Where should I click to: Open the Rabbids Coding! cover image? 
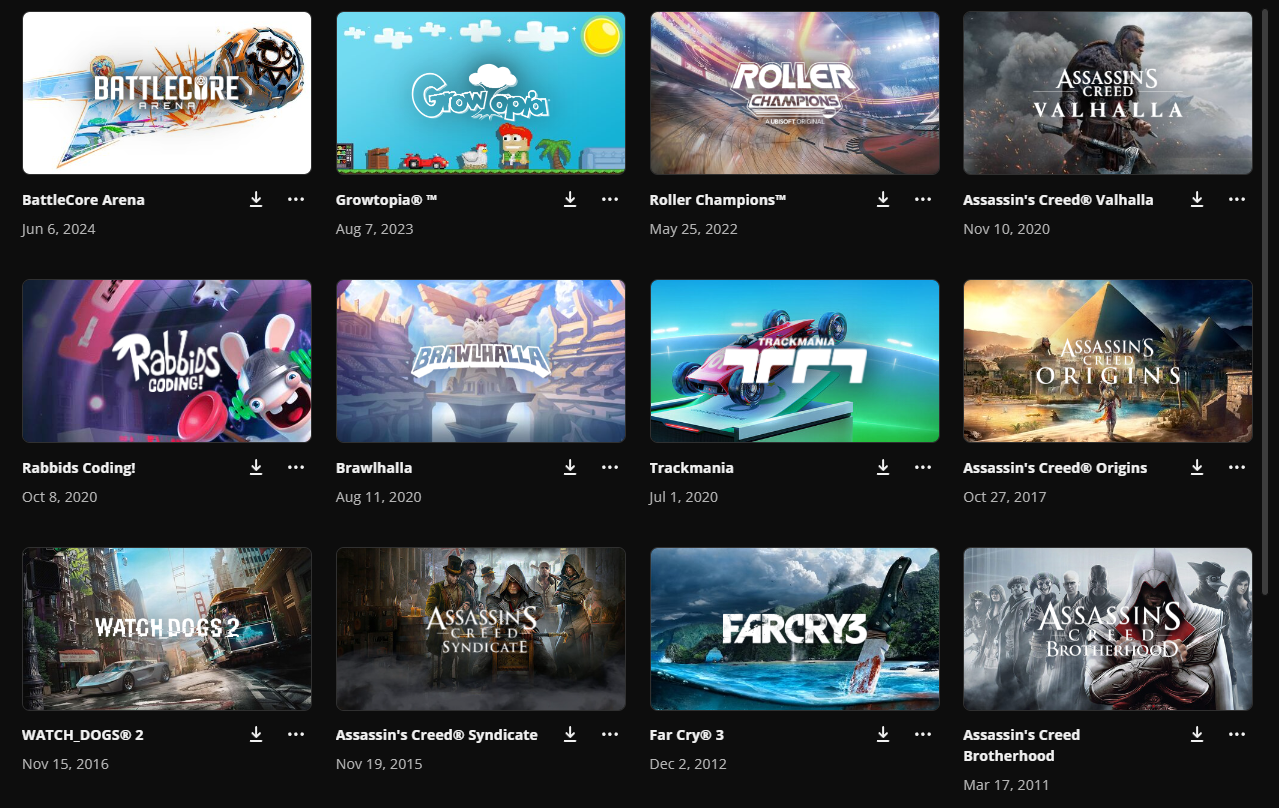click(167, 361)
